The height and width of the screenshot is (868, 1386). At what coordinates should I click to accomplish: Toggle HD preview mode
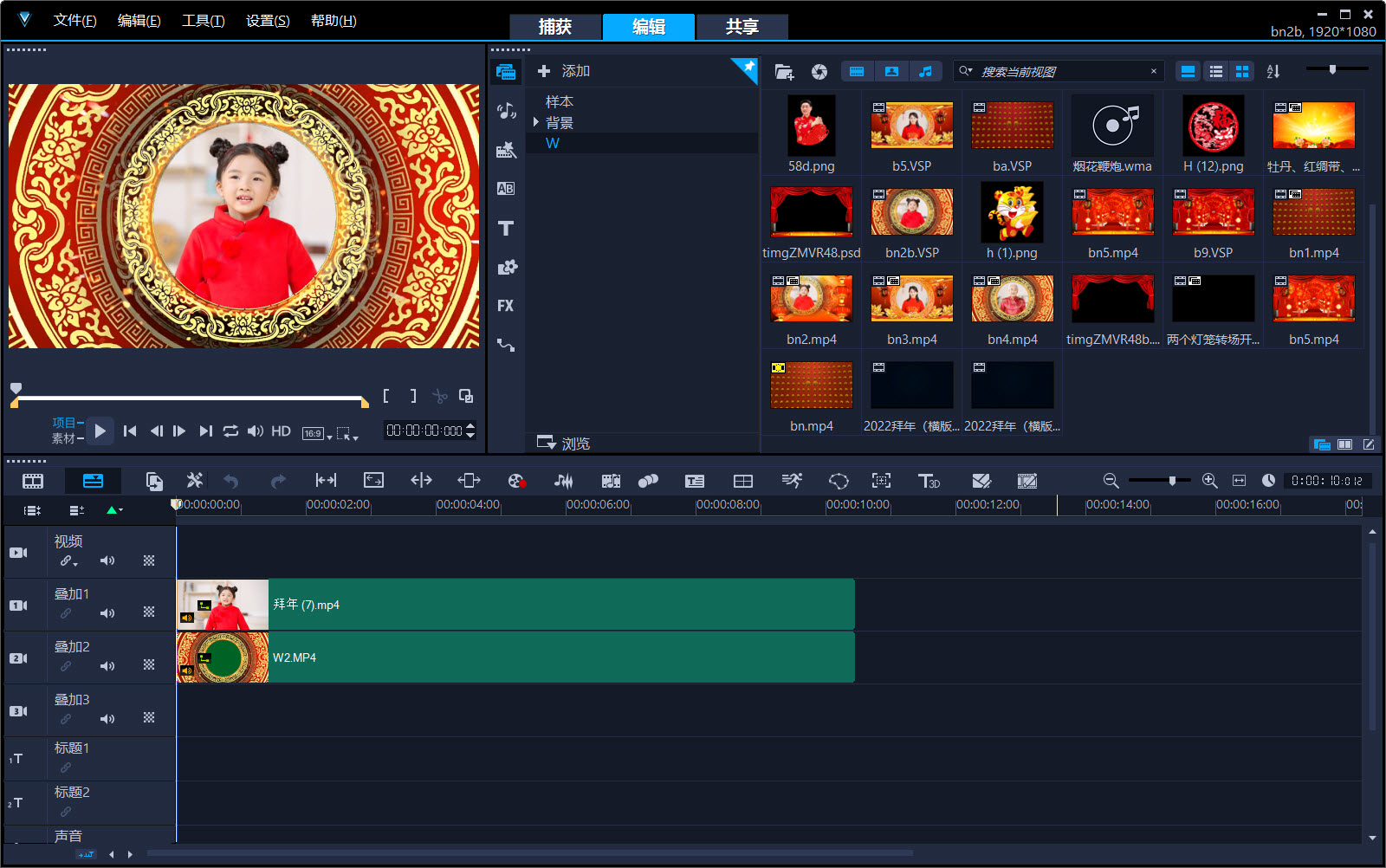click(x=281, y=431)
